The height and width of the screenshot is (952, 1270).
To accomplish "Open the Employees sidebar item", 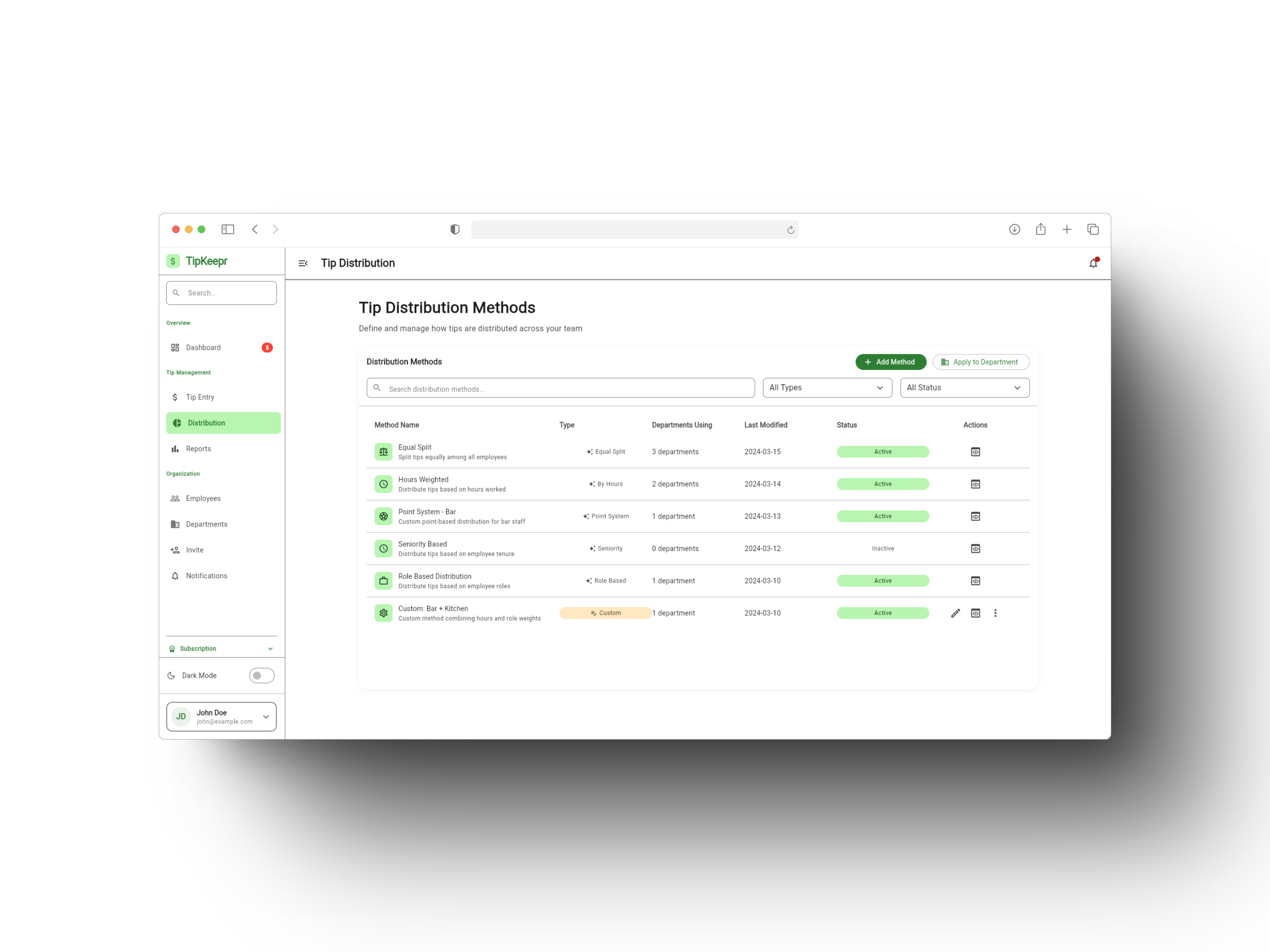I will (x=203, y=498).
